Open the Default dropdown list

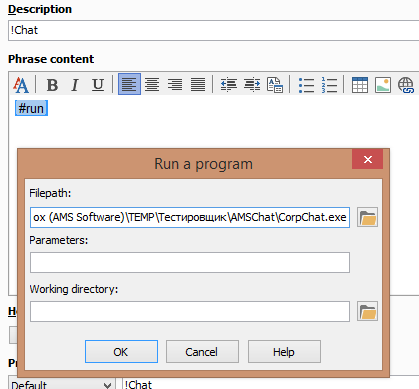coord(62,383)
